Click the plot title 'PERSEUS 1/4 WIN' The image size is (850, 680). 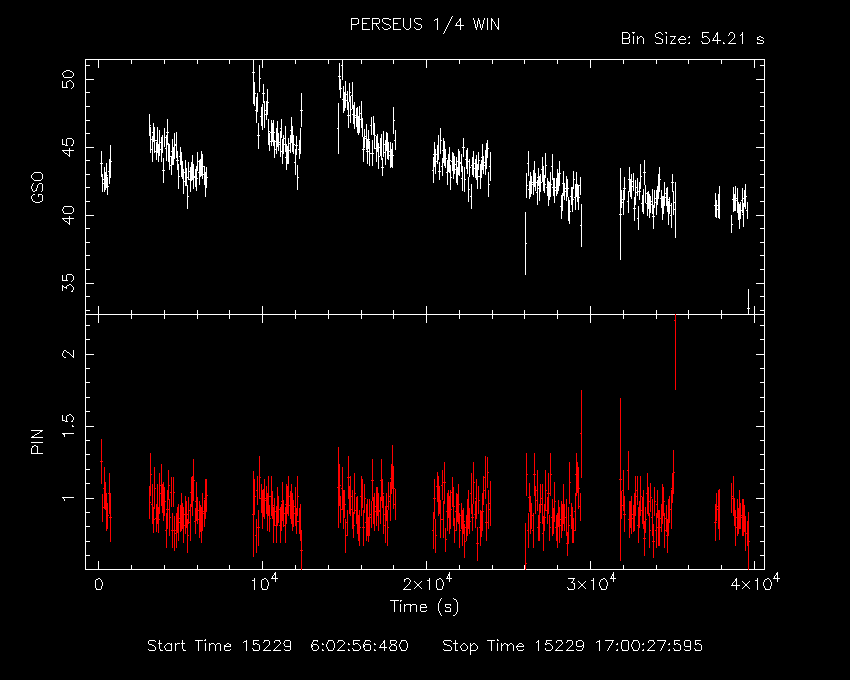(x=424, y=25)
